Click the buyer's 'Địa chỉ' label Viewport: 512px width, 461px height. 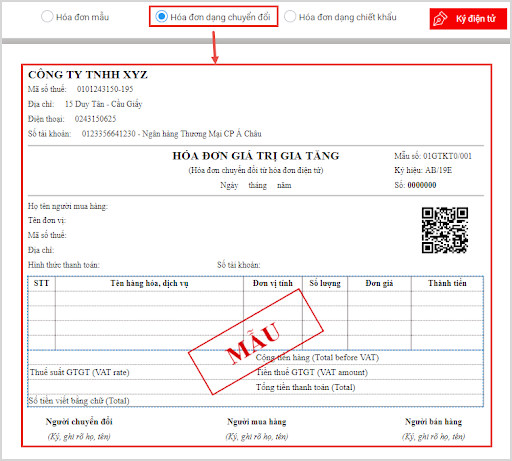(x=41, y=250)
